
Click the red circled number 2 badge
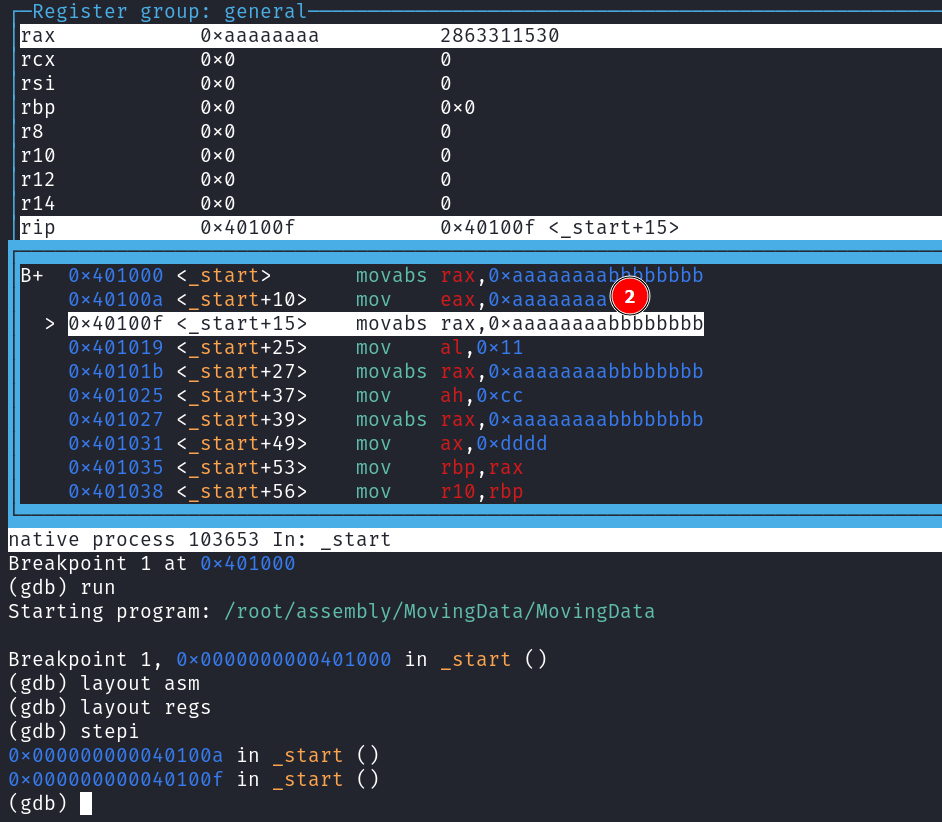(630, 297)
